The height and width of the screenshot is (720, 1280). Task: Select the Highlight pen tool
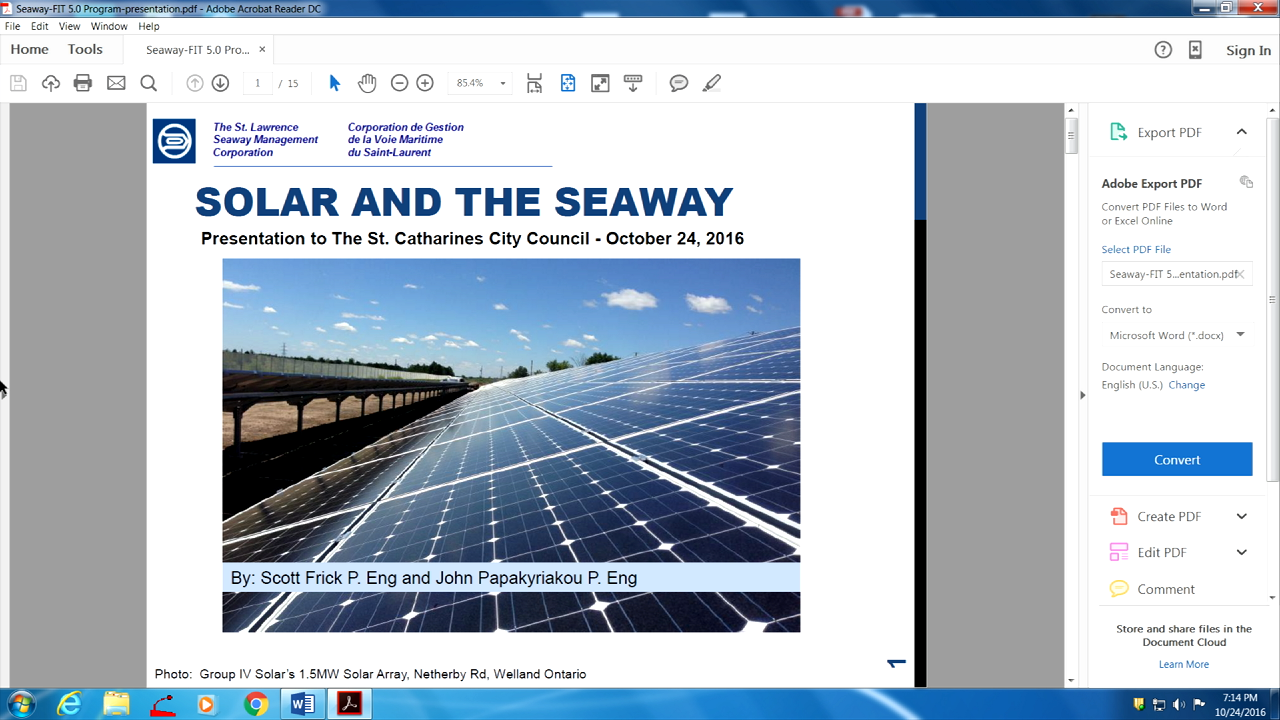[x=711, y=83]
